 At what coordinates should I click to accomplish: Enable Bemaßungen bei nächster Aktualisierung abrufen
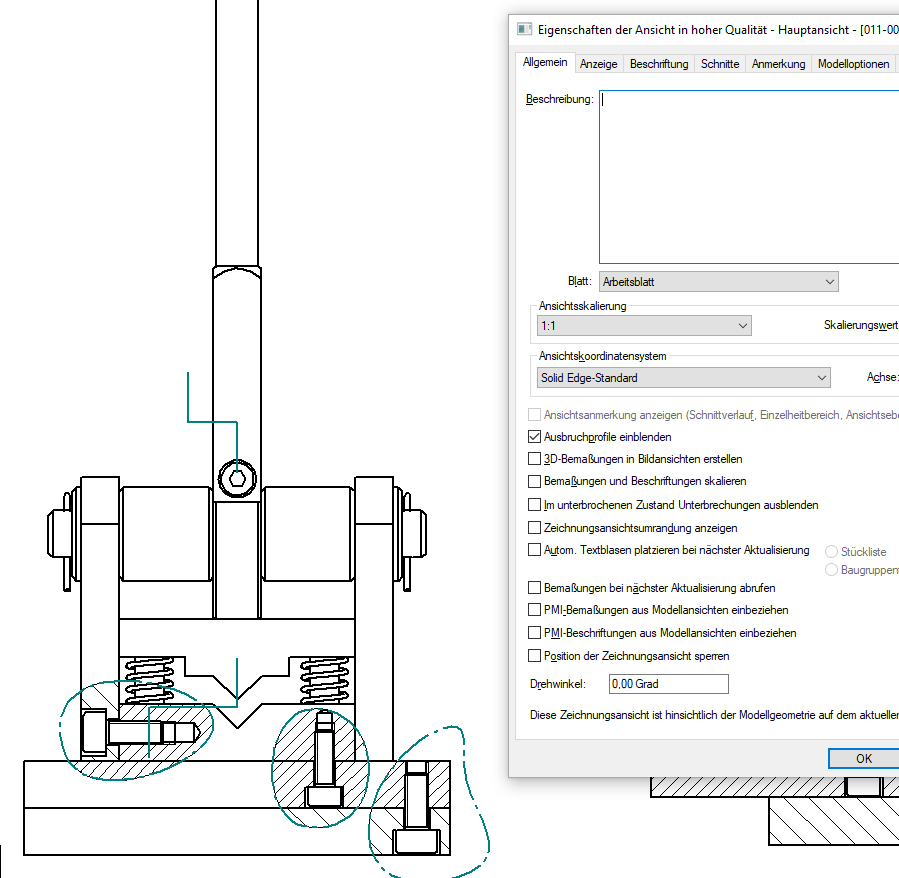click(534, 588)
